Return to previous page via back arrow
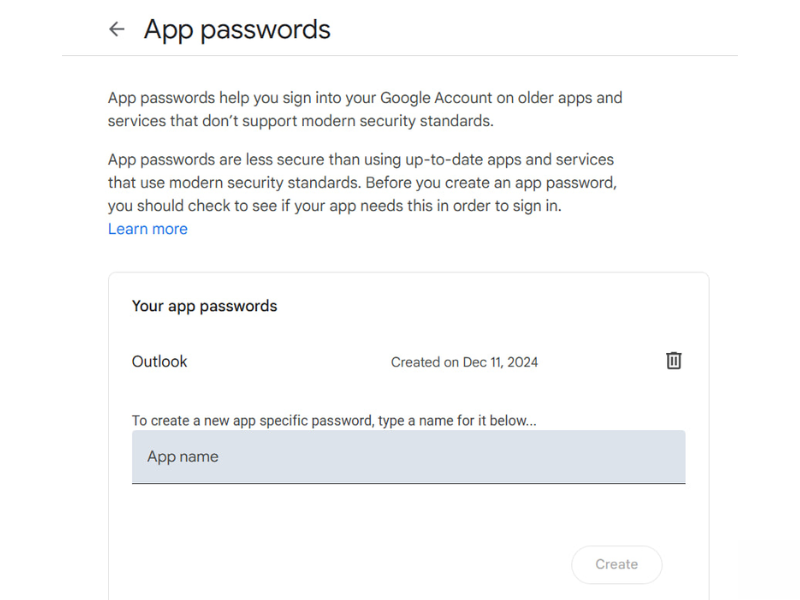 click(117, 30)
